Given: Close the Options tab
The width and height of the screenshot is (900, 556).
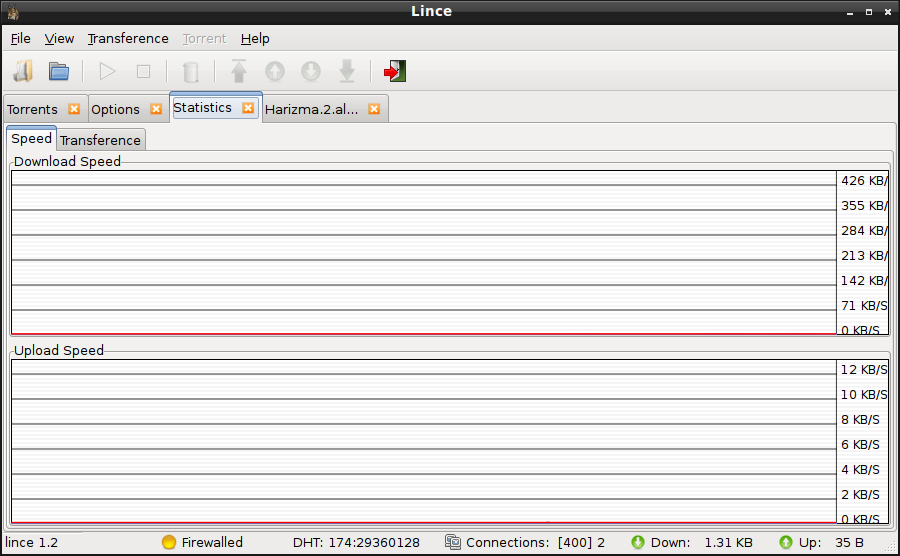Looking at the screenshot, I should [x=156, y=108].
